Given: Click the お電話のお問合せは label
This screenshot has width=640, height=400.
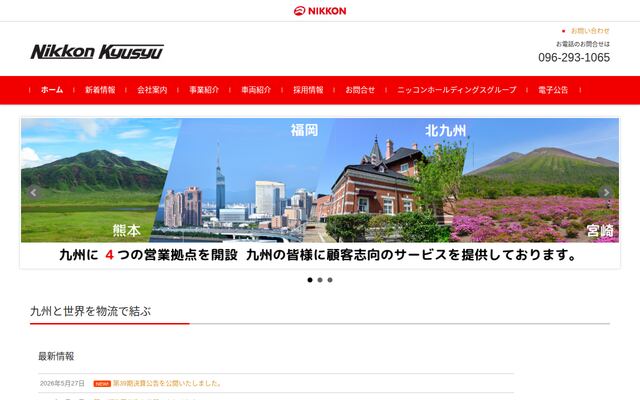Looking at the screenshot, I should pyautogui.click(x=583, y=44).
